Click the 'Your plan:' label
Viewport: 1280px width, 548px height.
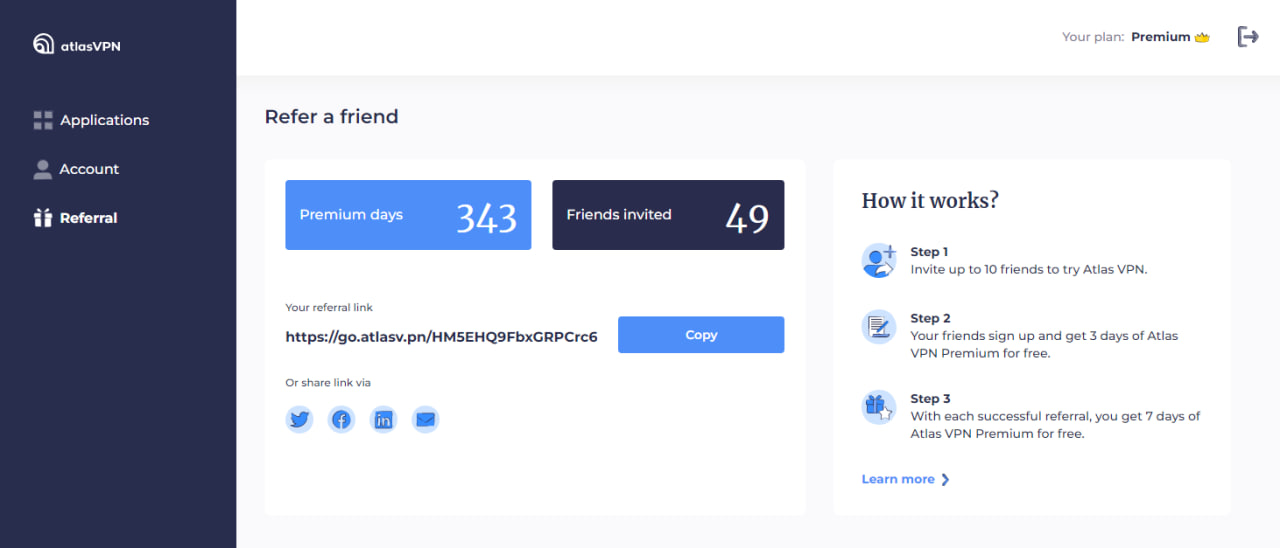coord(1093,37)
